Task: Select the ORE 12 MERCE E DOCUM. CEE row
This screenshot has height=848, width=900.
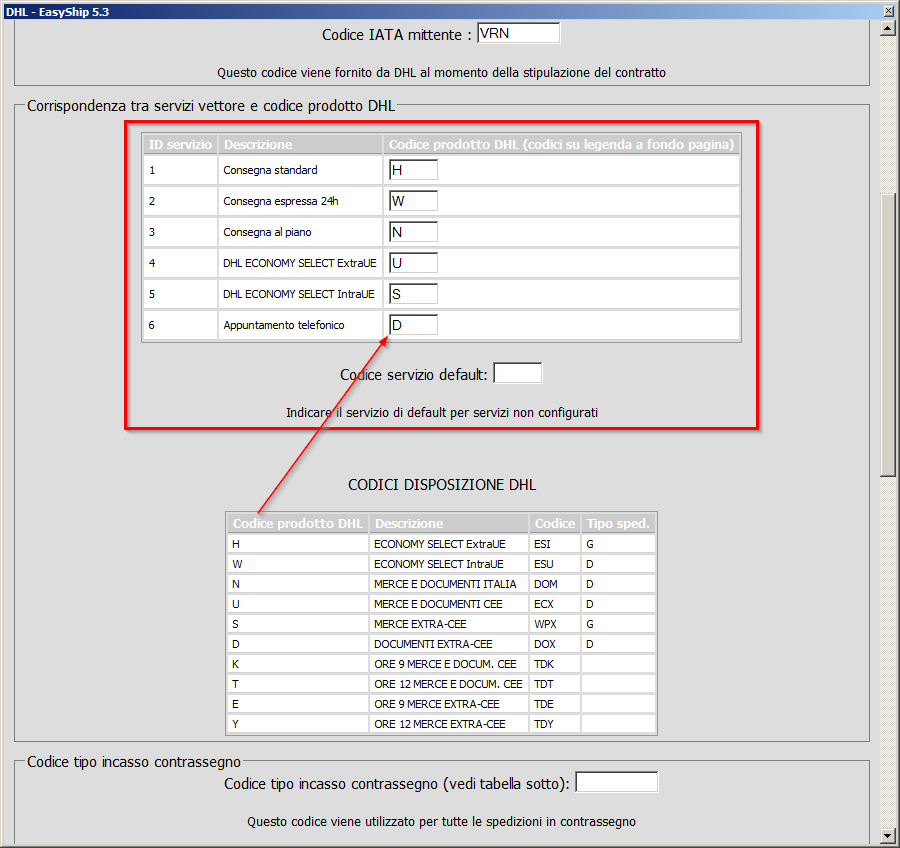Action: click(441, 684)
